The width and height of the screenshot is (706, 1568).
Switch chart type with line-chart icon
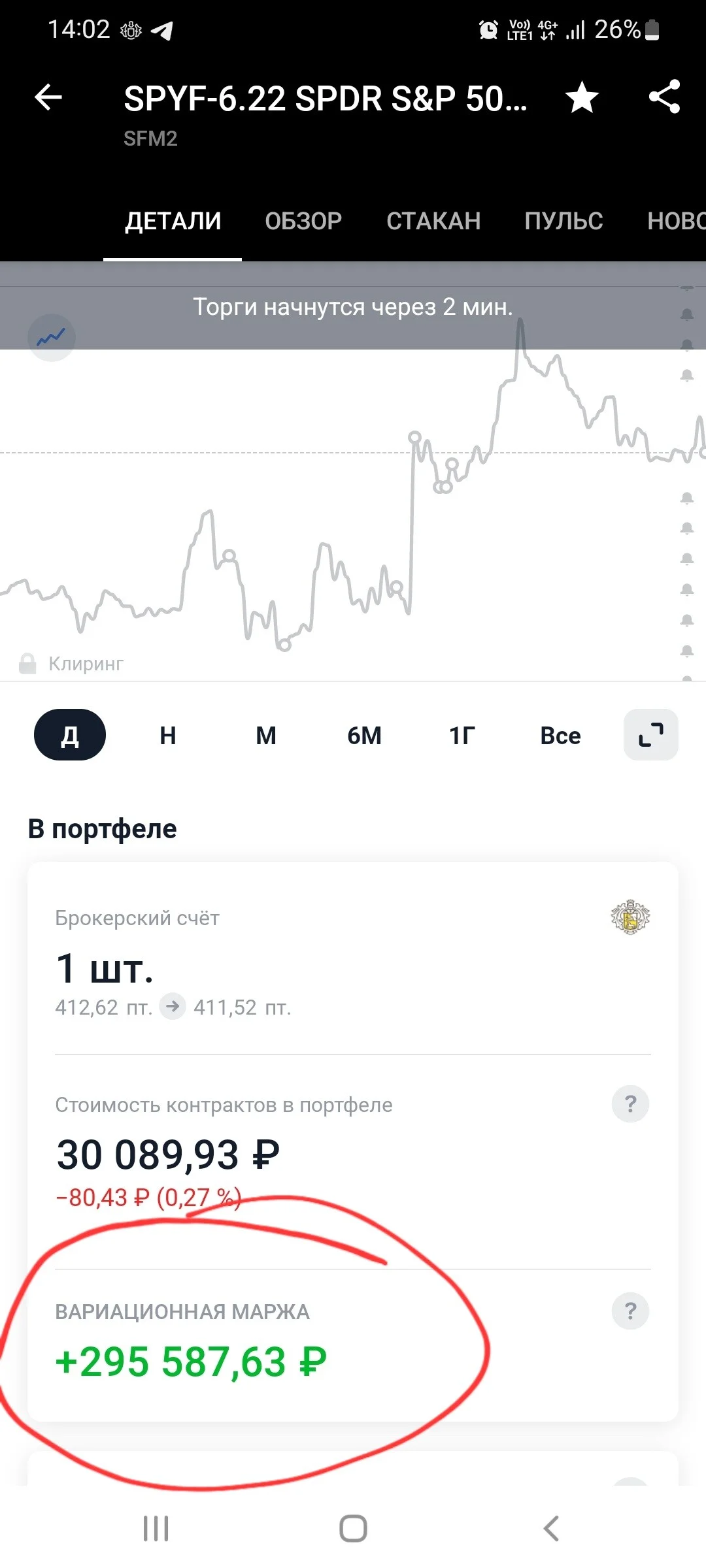pyautogui.click(x=52, y=338)
